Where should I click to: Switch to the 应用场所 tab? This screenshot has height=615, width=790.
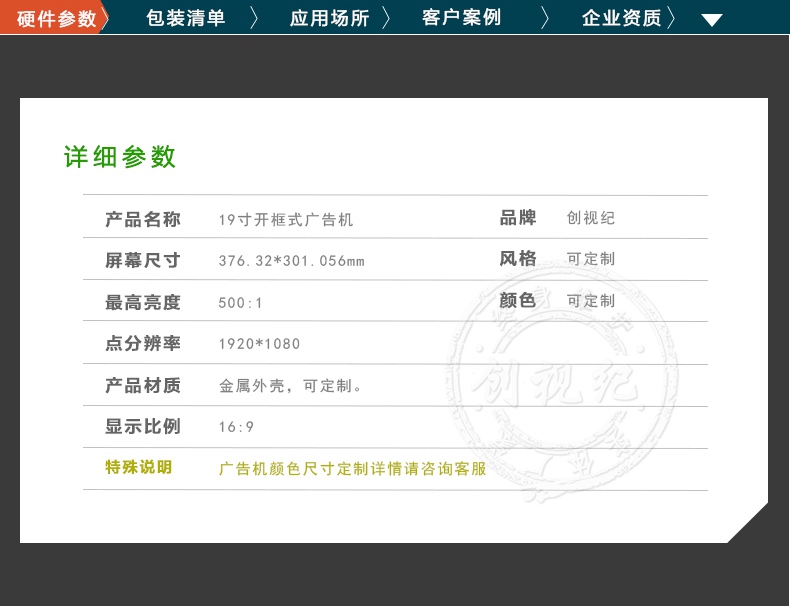330,18
